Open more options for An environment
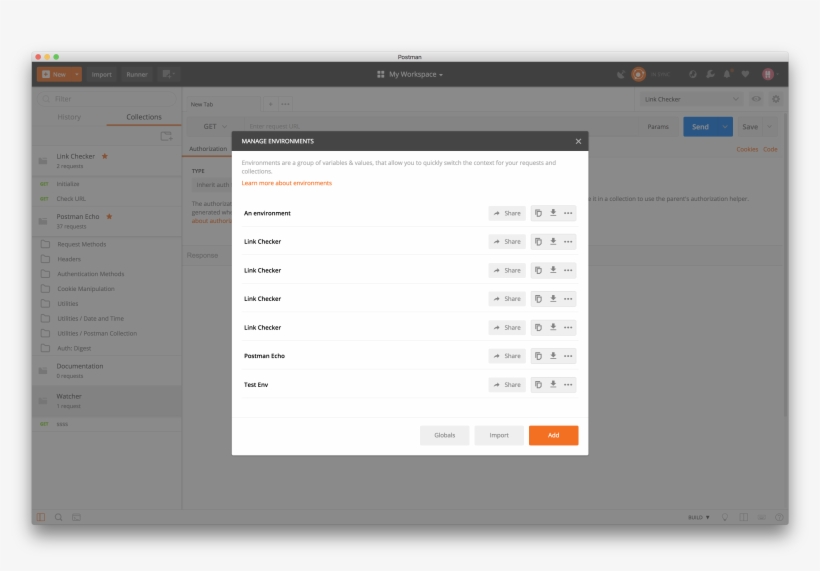 568,213
